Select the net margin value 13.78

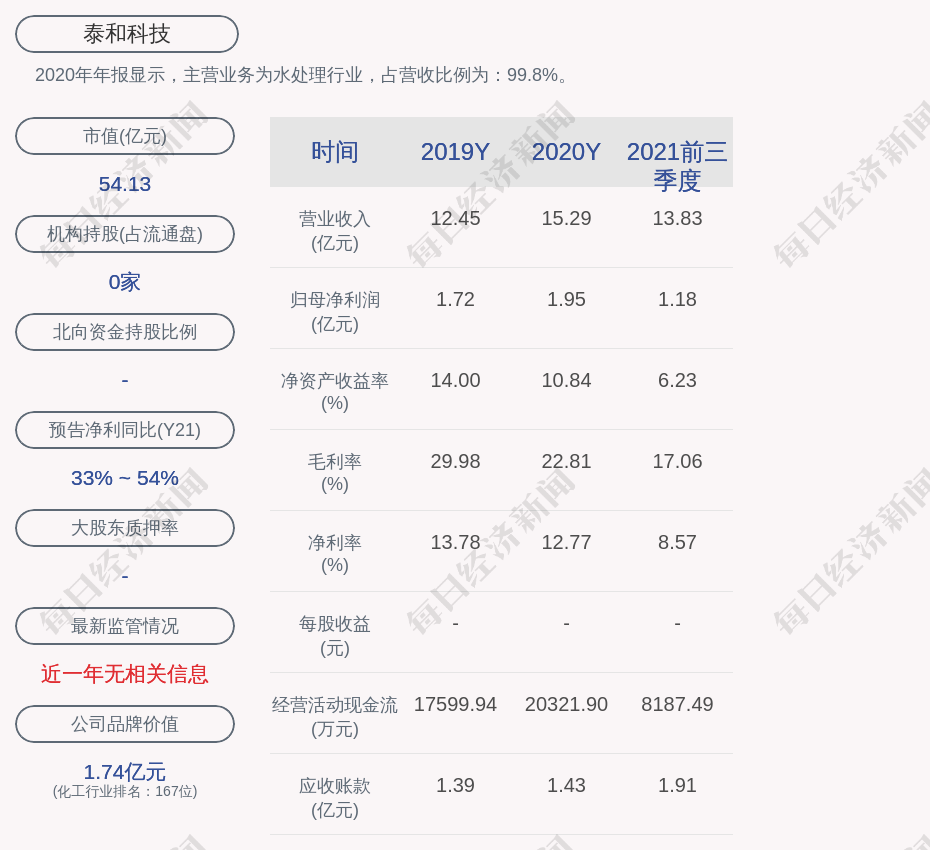click(x=455, y=542)
